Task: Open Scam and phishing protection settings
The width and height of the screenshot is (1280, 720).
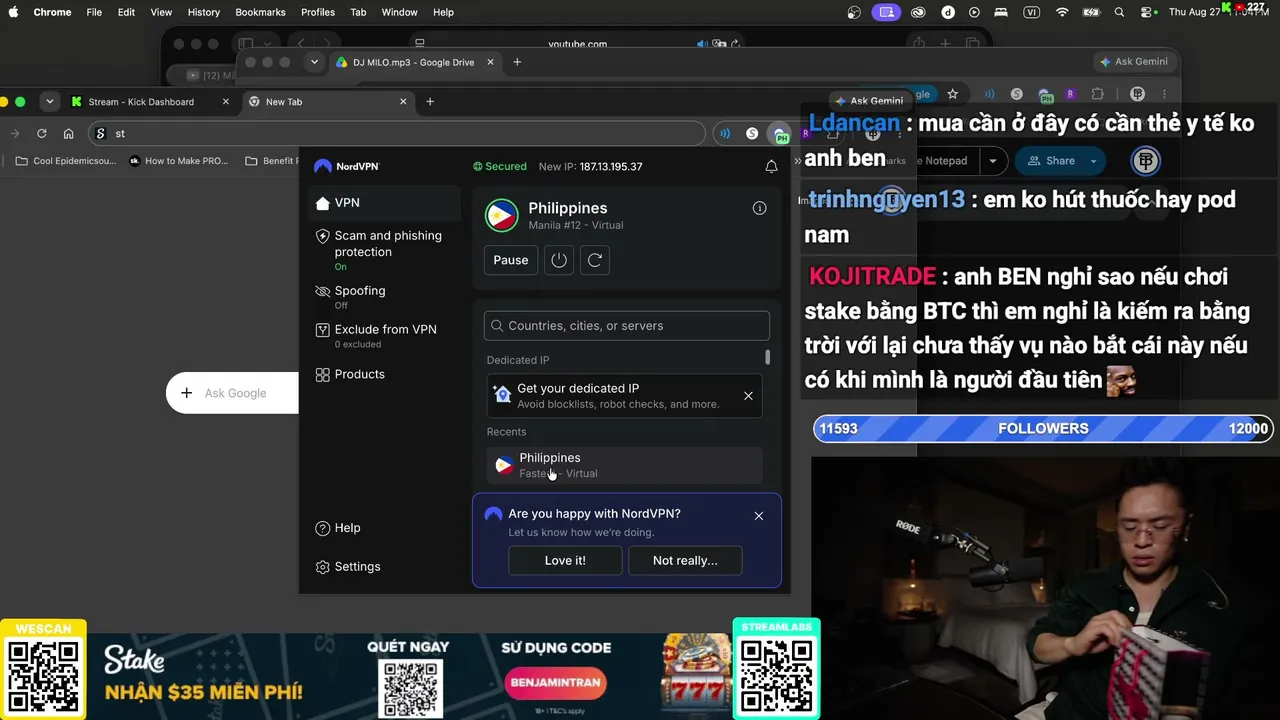Action: coord(384,250)
